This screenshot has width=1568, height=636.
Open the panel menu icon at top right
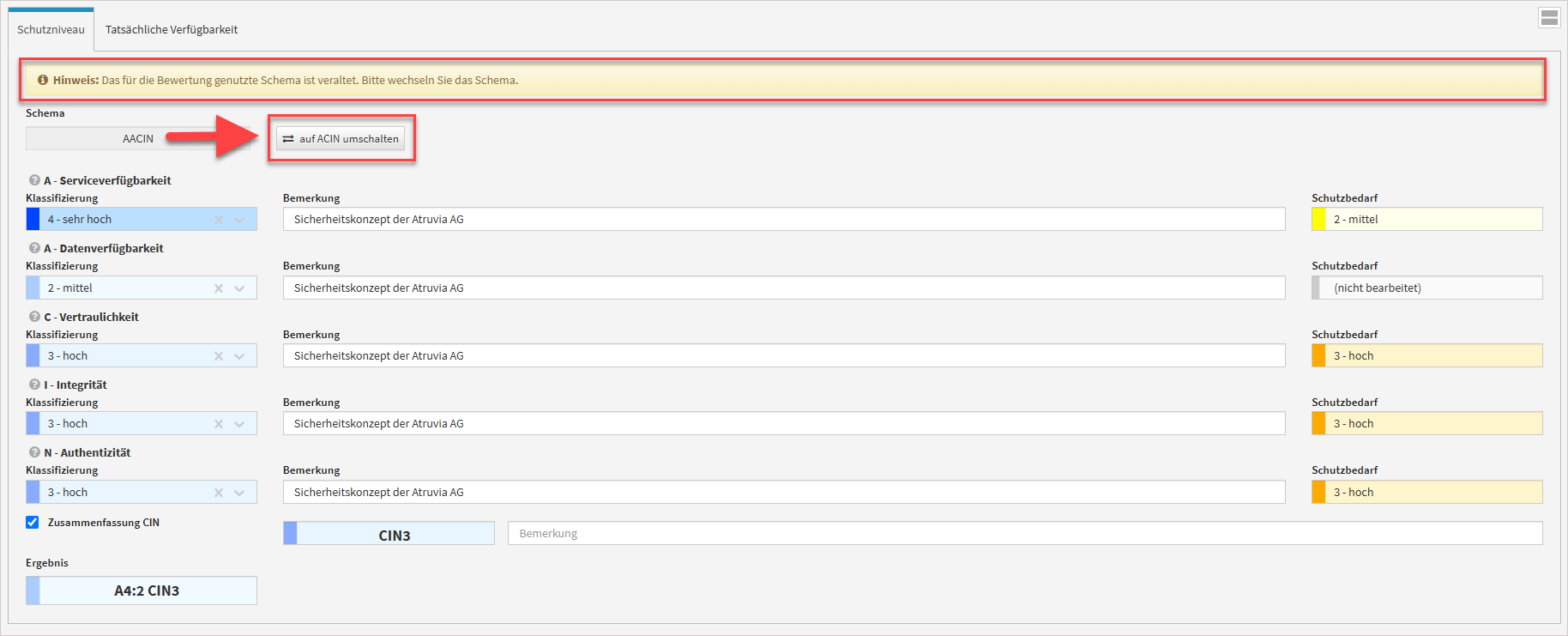[x=1548, y=17]
